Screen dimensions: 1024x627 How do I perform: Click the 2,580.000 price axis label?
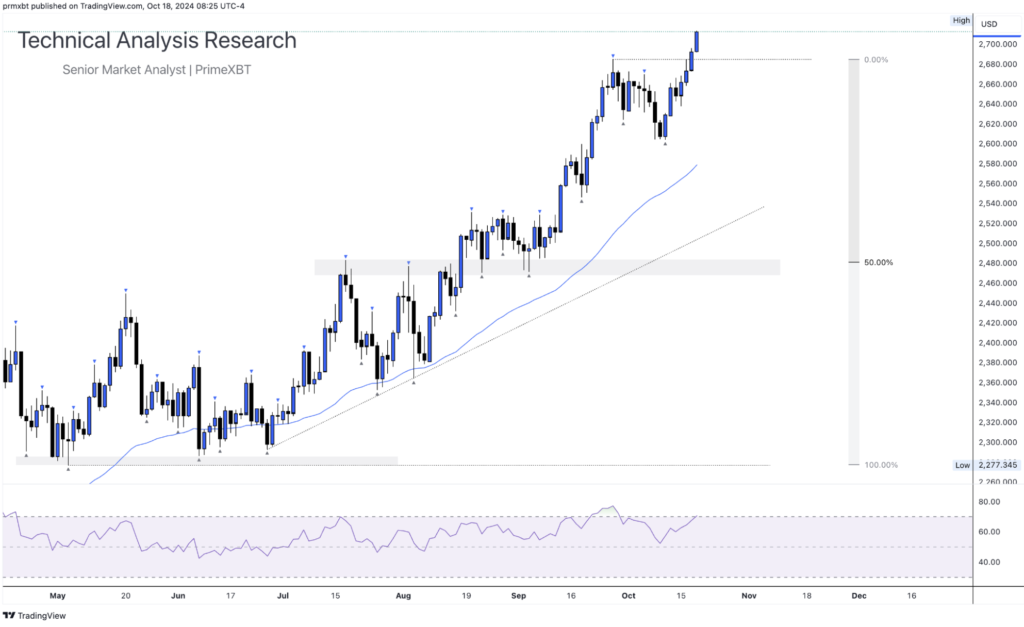(997, 164)
